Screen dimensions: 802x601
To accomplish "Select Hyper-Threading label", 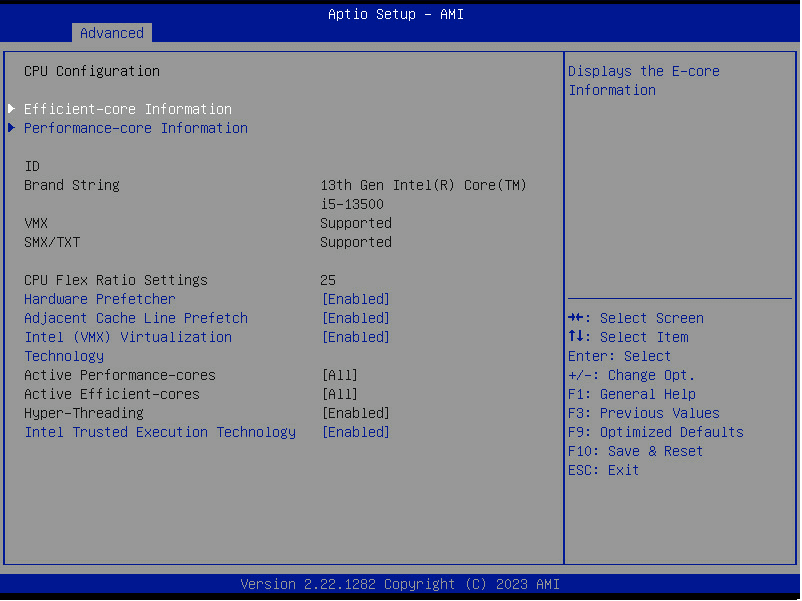I will coord(84,413).
